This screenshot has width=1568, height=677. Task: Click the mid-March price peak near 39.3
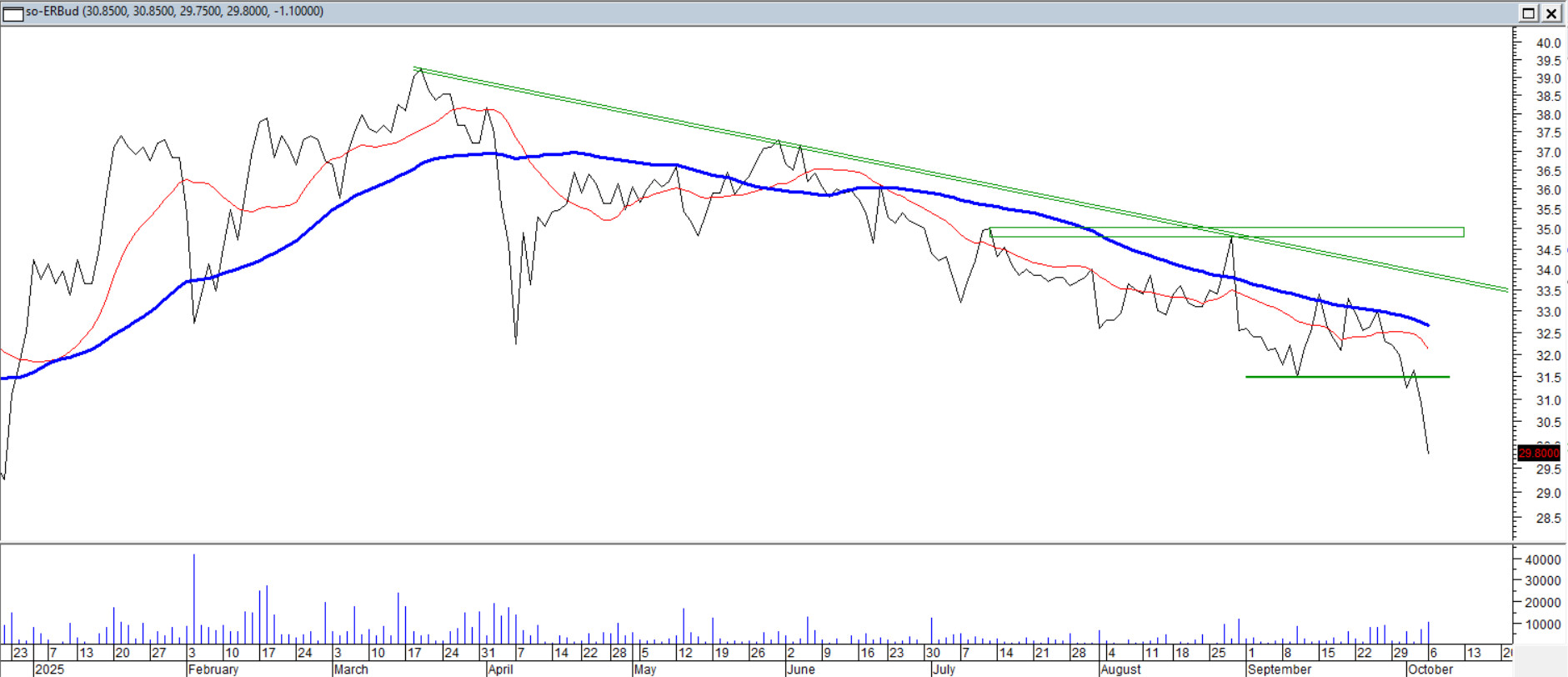[418, 70]
